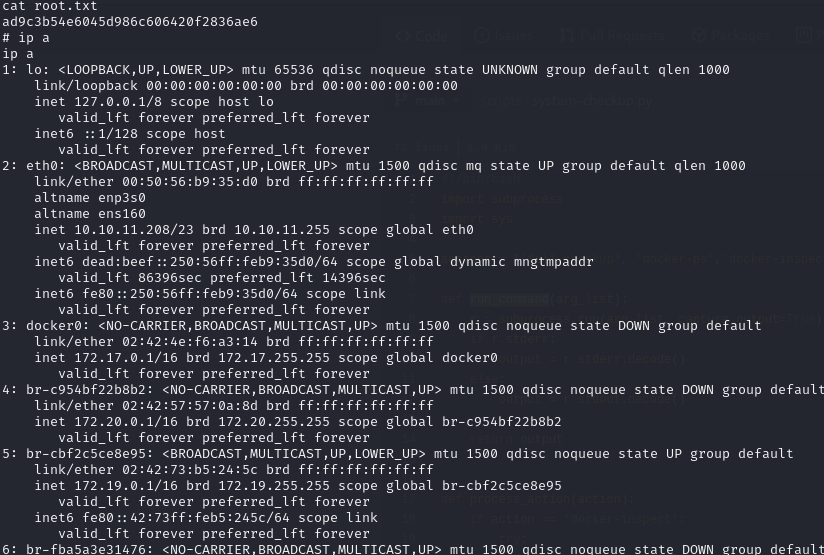The height and width of the screenshot is (555, 824).
Task: Click the faint Code angle-brackets icon
Action: 403,36
